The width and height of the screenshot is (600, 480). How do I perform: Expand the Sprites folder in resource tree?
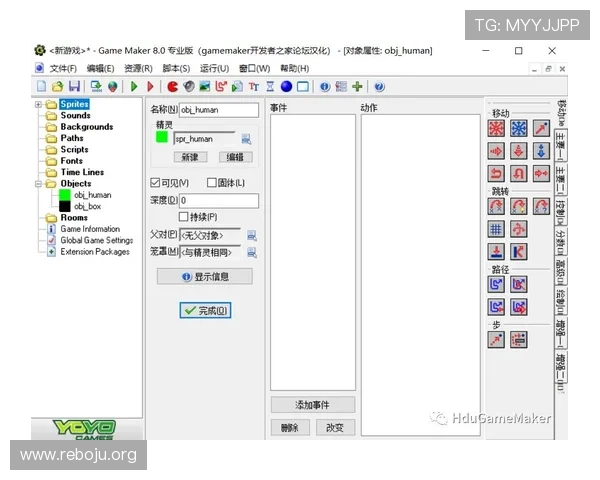38,104
